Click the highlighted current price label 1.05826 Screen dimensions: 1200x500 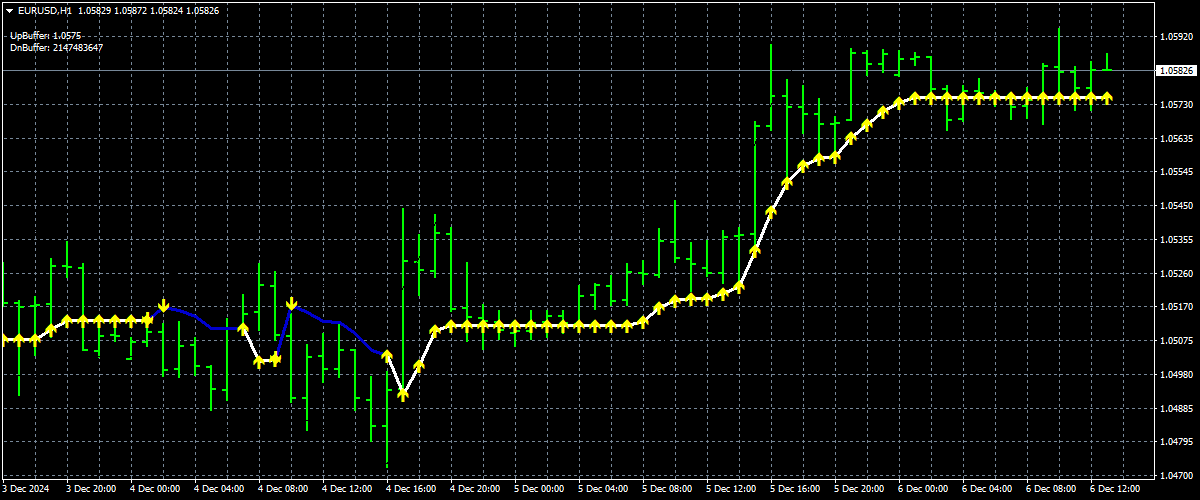pos(1175,71)
